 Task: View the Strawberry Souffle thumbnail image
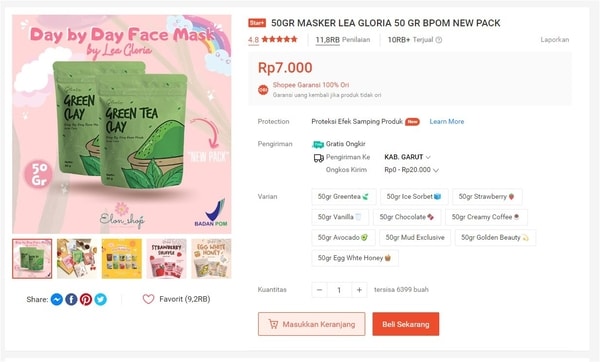[x=166, y=259]
